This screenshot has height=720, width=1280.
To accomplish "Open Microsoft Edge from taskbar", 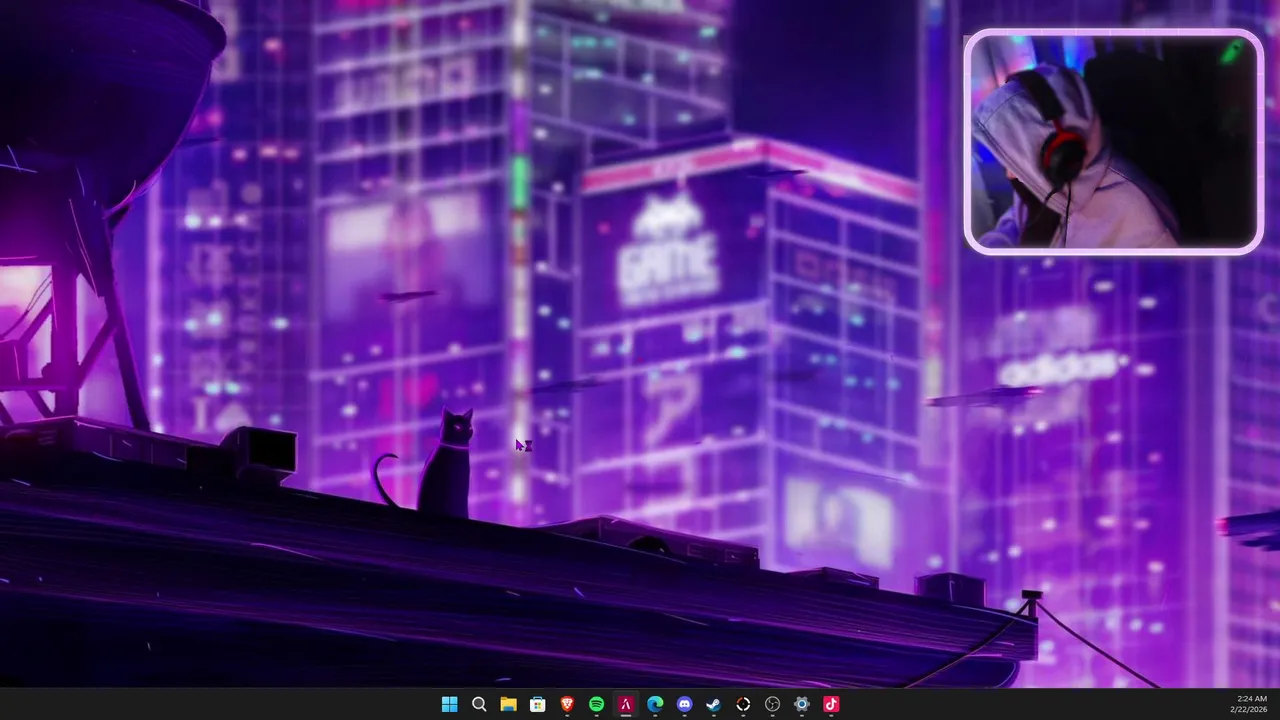I will (x=655, y=704).
